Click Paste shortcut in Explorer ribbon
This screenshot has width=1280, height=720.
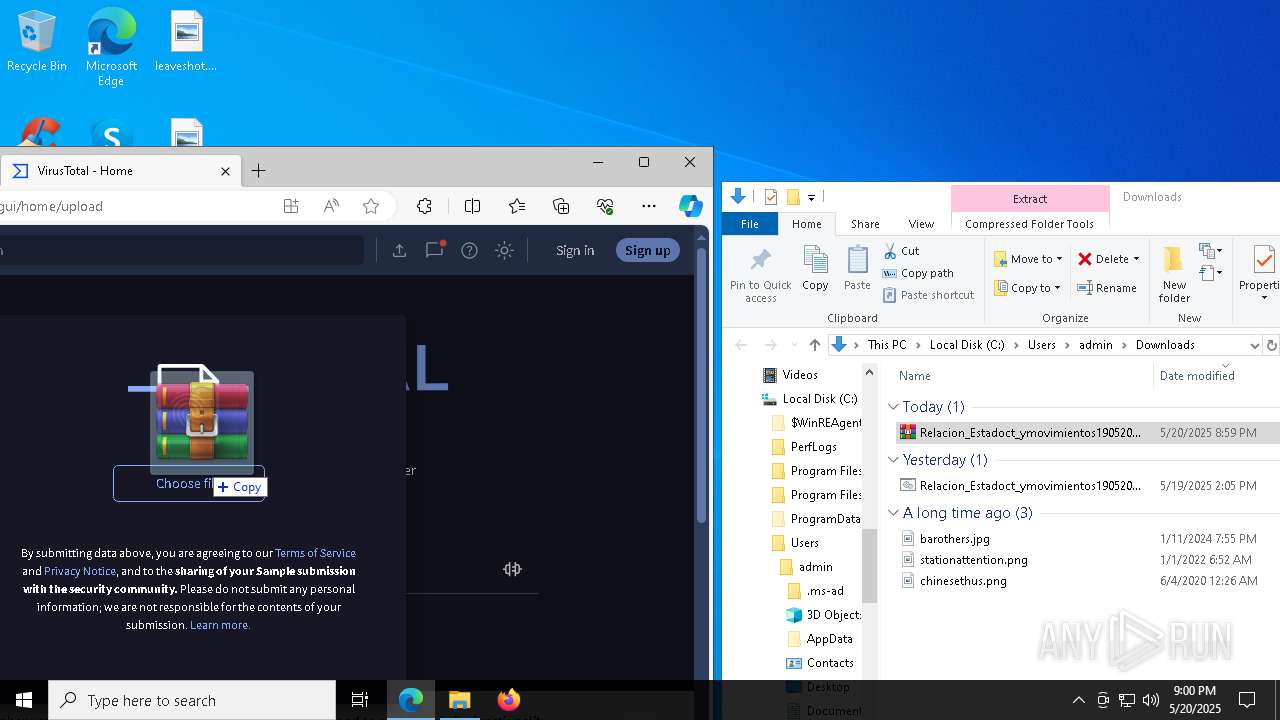[929, 295]
